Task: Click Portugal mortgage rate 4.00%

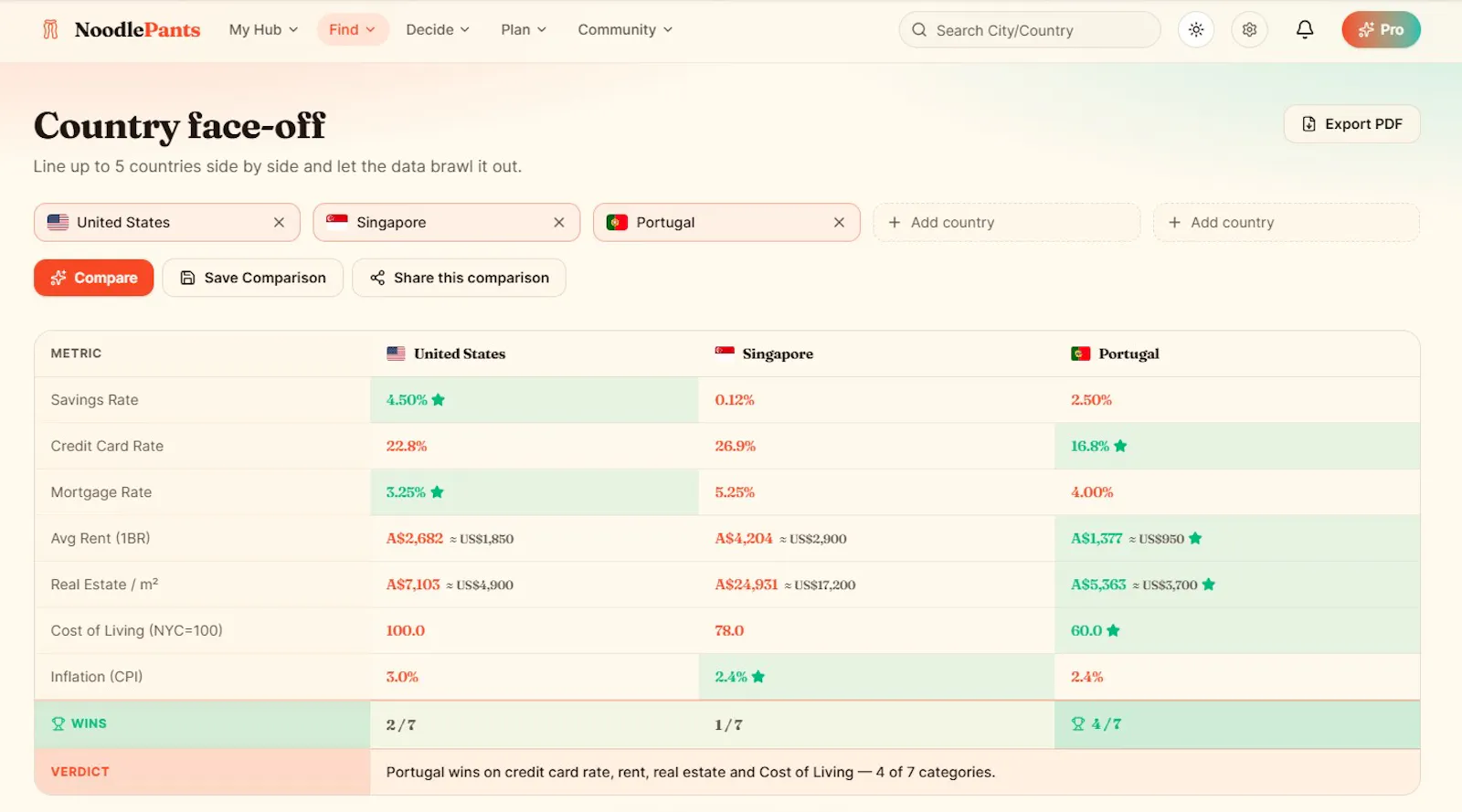Action: pos(1092,492)
